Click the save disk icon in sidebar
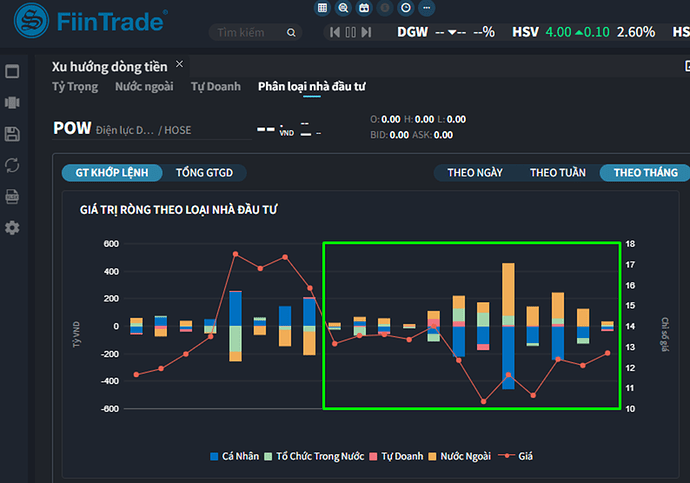Screen dimensions: 690x483 [12, 134]
